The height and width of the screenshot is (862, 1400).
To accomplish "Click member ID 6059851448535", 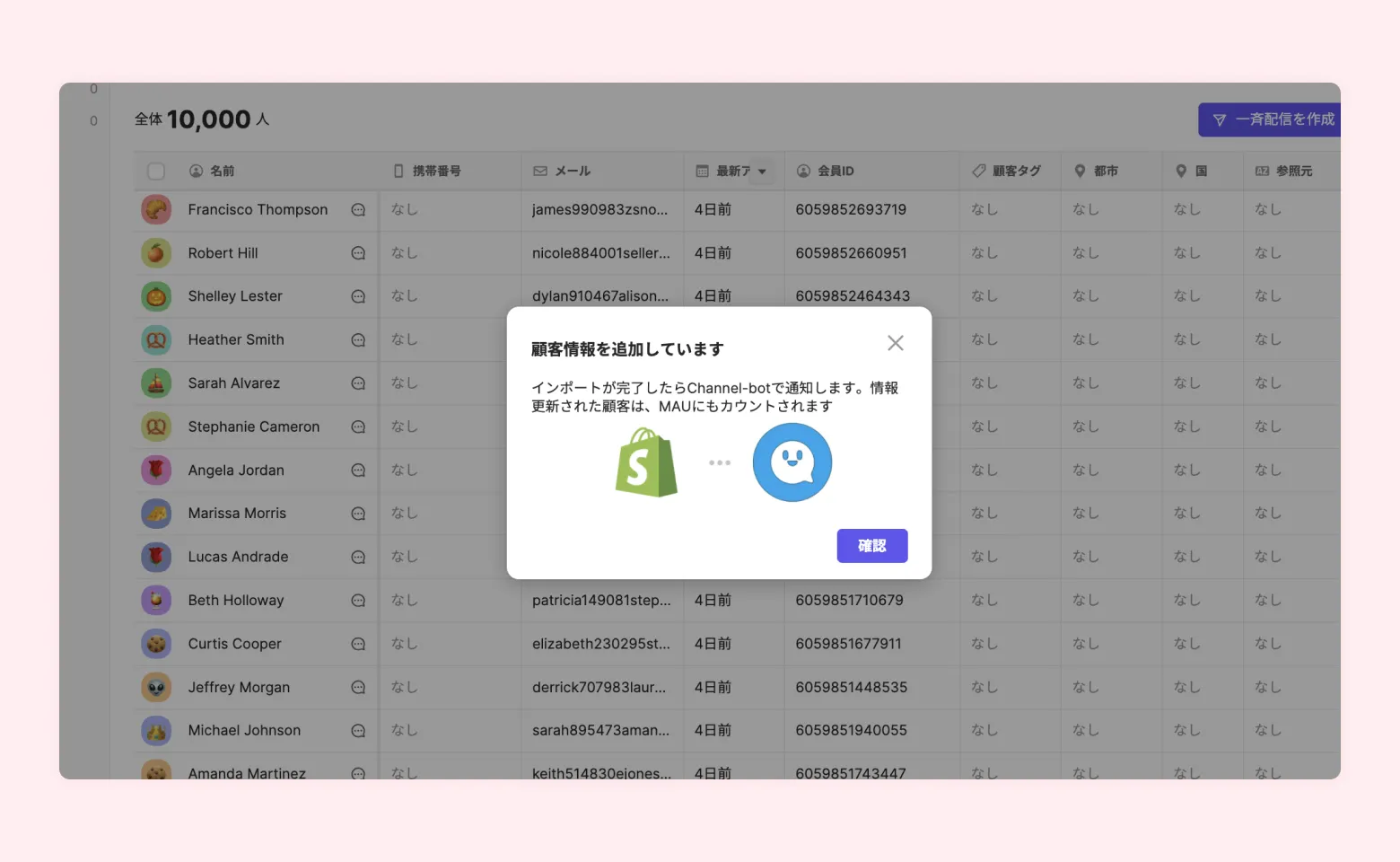I will tap(851, 687).
